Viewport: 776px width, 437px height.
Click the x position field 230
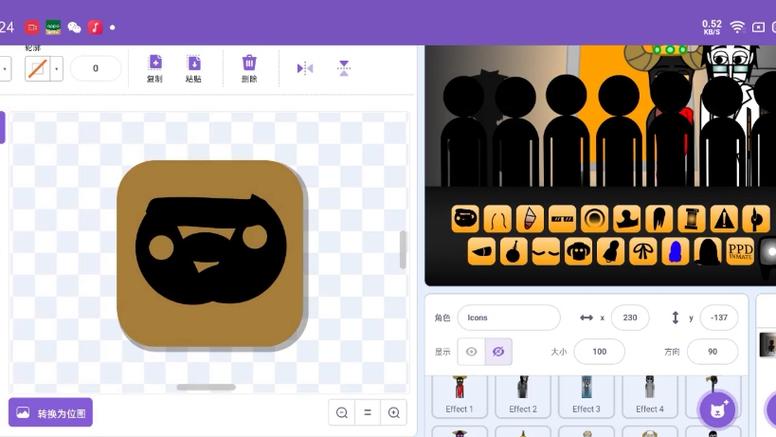[630, 317]
